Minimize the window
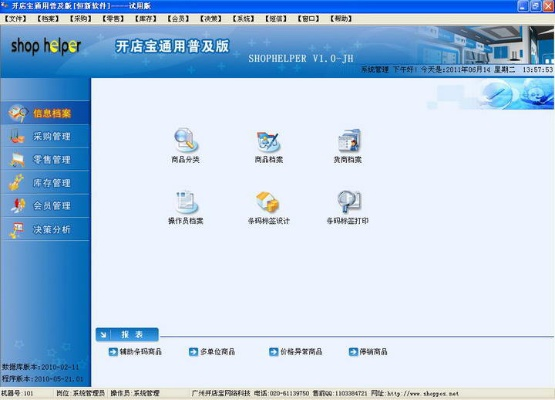Image resolution: width=555 pixels, height=400 pixels. (523, 6)
